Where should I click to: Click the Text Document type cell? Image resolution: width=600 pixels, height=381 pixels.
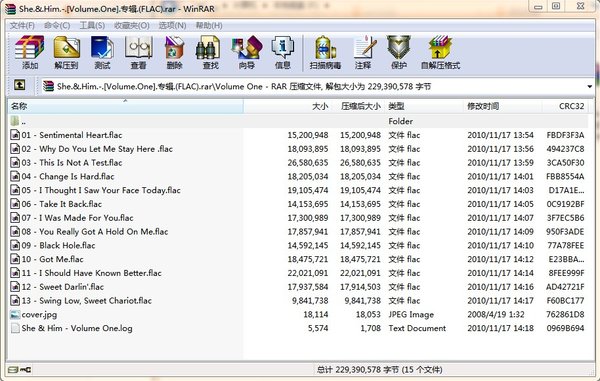pos(417,328)
